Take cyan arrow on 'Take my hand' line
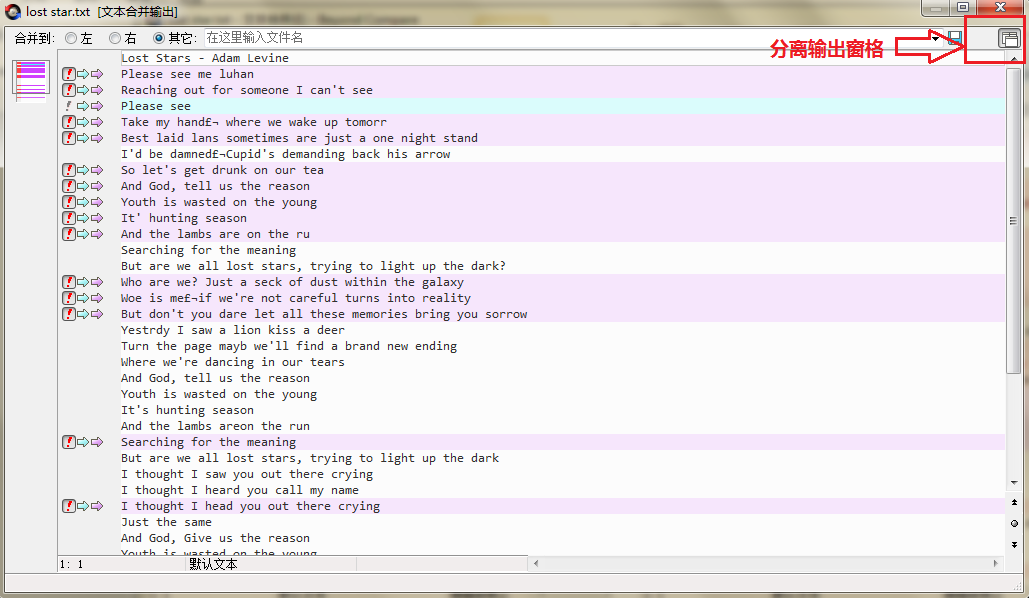Viewport: 1029px width, 598px height. tap(83, 122)
